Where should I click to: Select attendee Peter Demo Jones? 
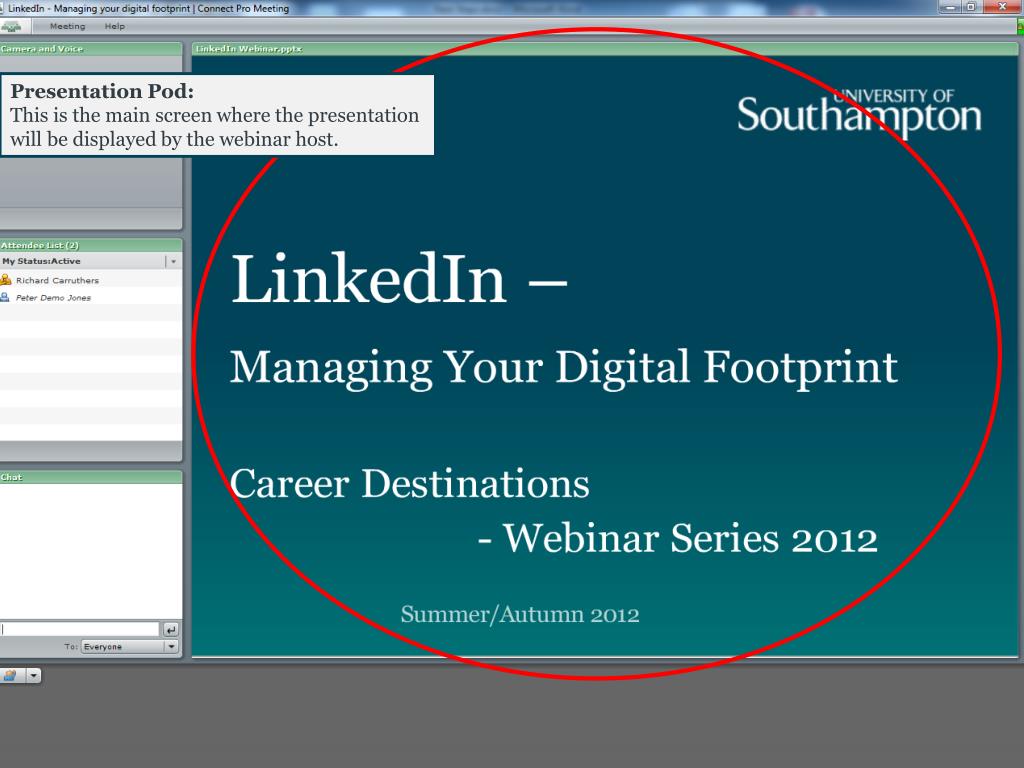click(x=53, y=298)
